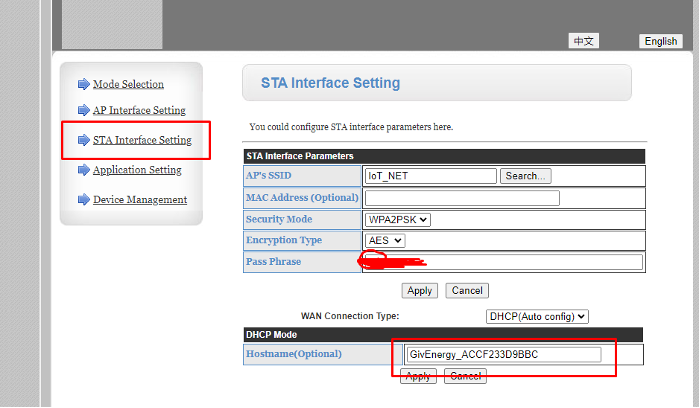Click arrow icon beside STA Interface Setting
Viewport: 700px width, 408px height.
tap(84, 140)
